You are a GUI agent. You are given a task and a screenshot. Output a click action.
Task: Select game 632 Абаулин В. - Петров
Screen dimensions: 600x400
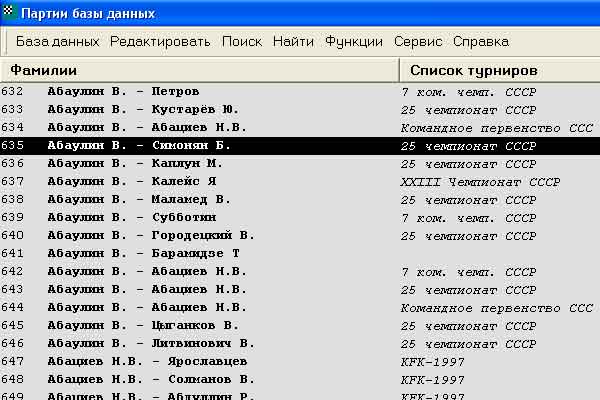[300, 91]
